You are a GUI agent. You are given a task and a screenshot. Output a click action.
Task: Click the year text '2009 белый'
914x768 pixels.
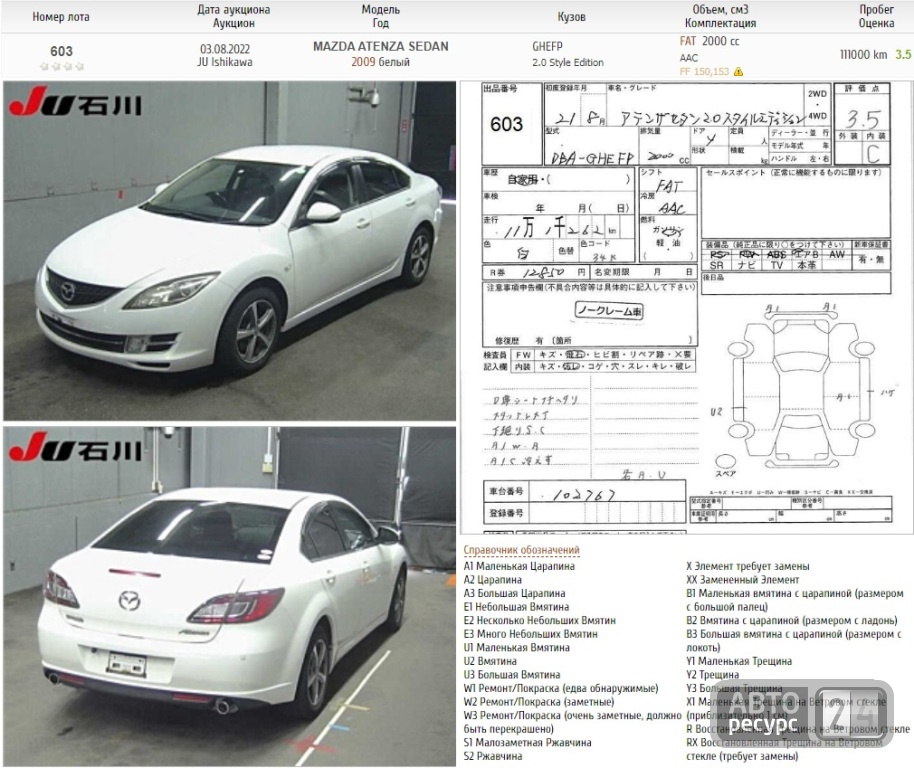pyautogui.click(x=381, y=62)
